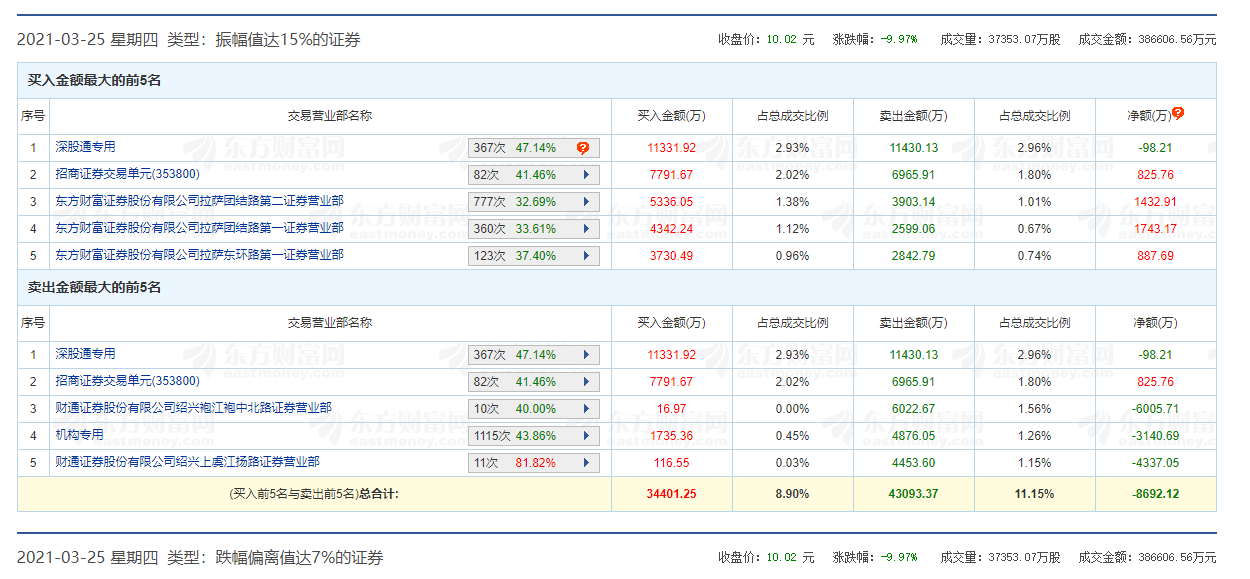The width and height of the screenshot is (1250, 579).
Task: Open 东方财富证券拉萨团结路第一证券营业部 link
Action: click(x=199, y=228)
